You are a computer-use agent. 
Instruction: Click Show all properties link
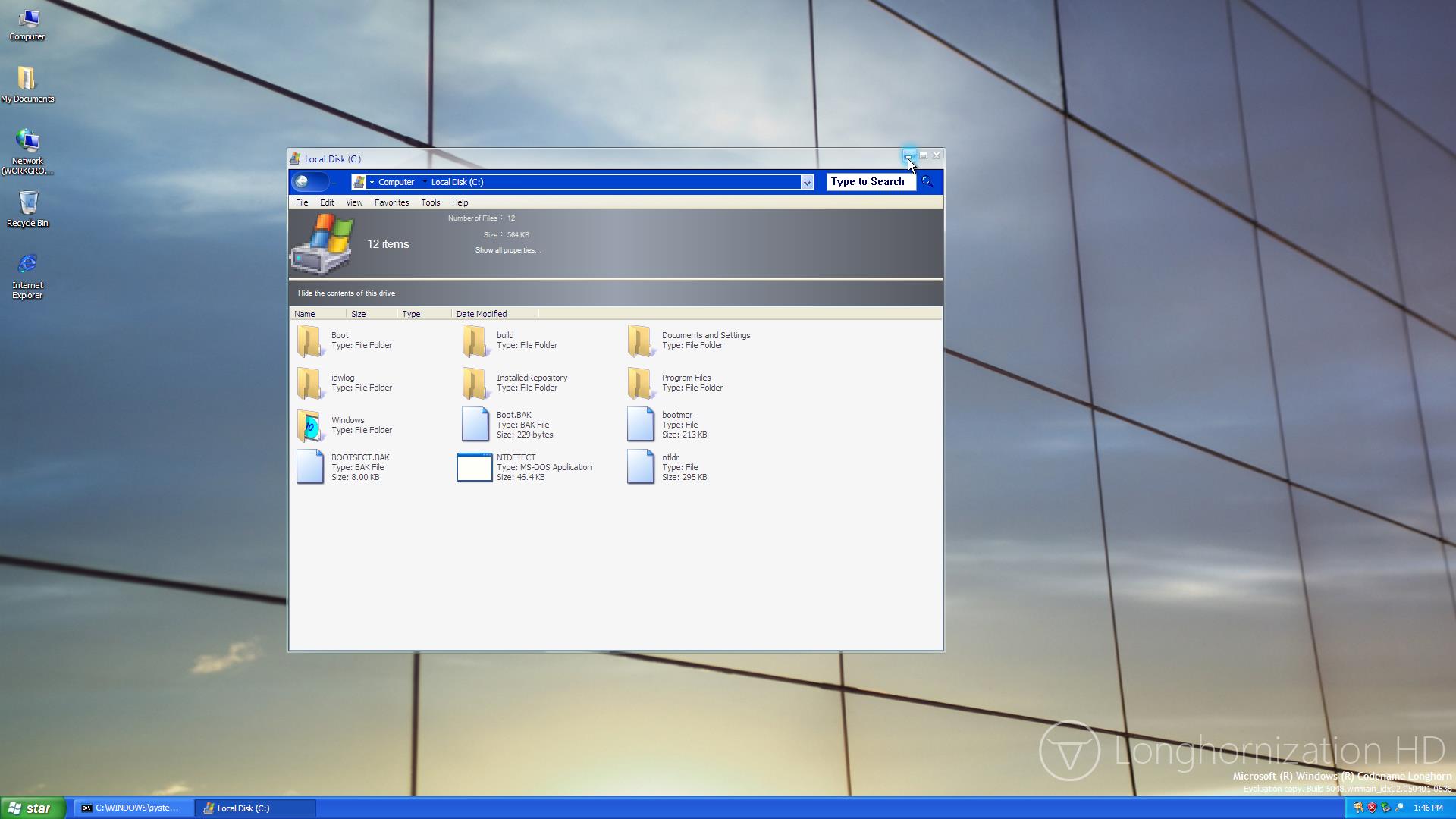tap(507, 250)
